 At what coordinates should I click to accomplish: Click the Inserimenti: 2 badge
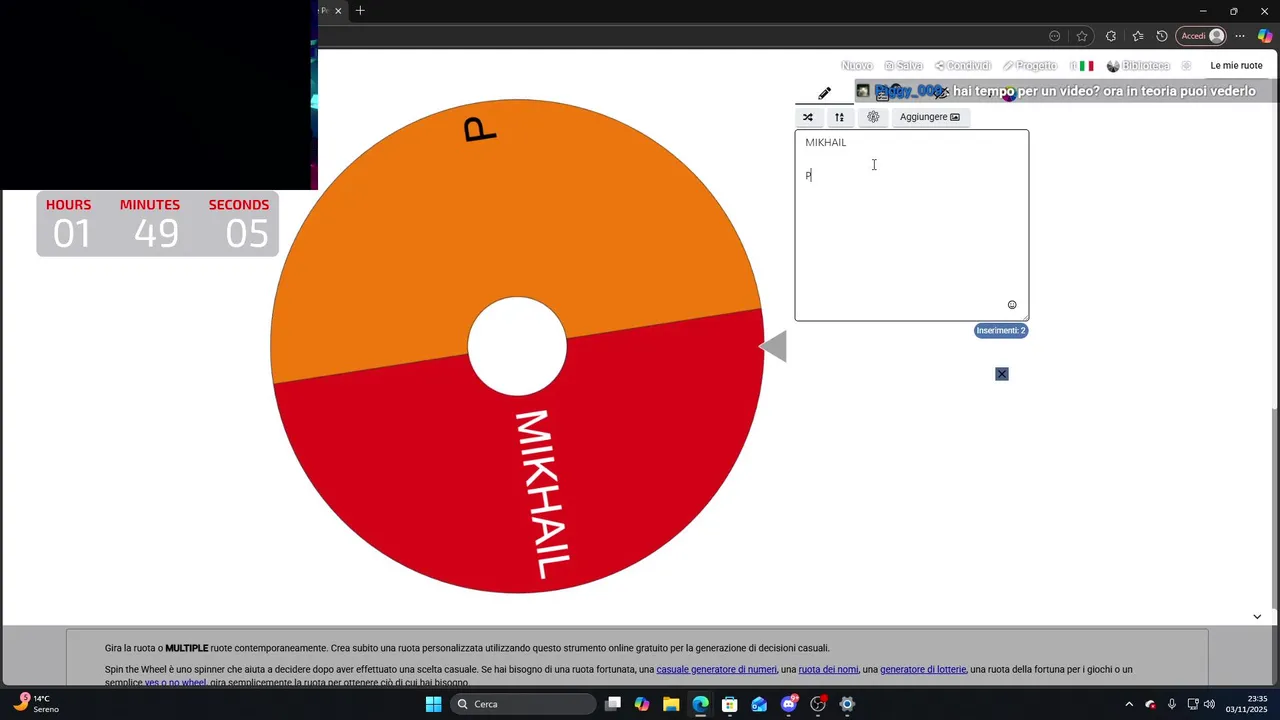coord(1001,331)
